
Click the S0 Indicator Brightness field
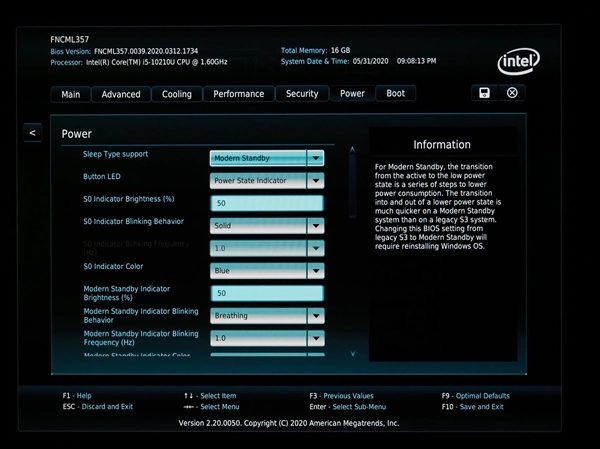tap(267, 203)
